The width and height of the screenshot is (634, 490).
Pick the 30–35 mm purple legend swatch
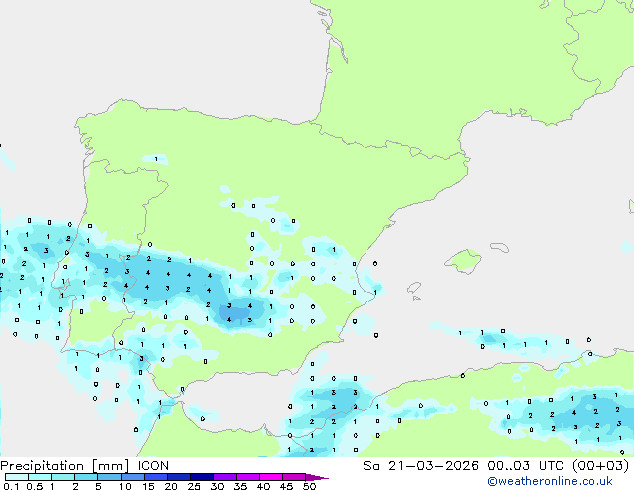tap(225, 477)
